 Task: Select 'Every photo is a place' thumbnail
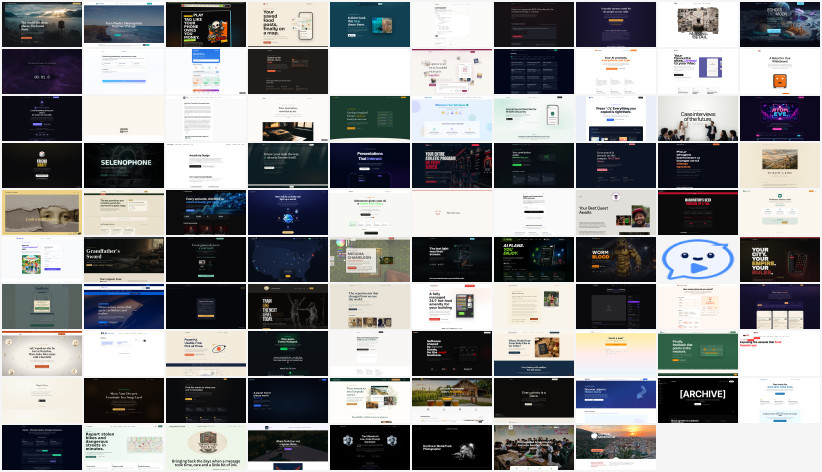534,401
